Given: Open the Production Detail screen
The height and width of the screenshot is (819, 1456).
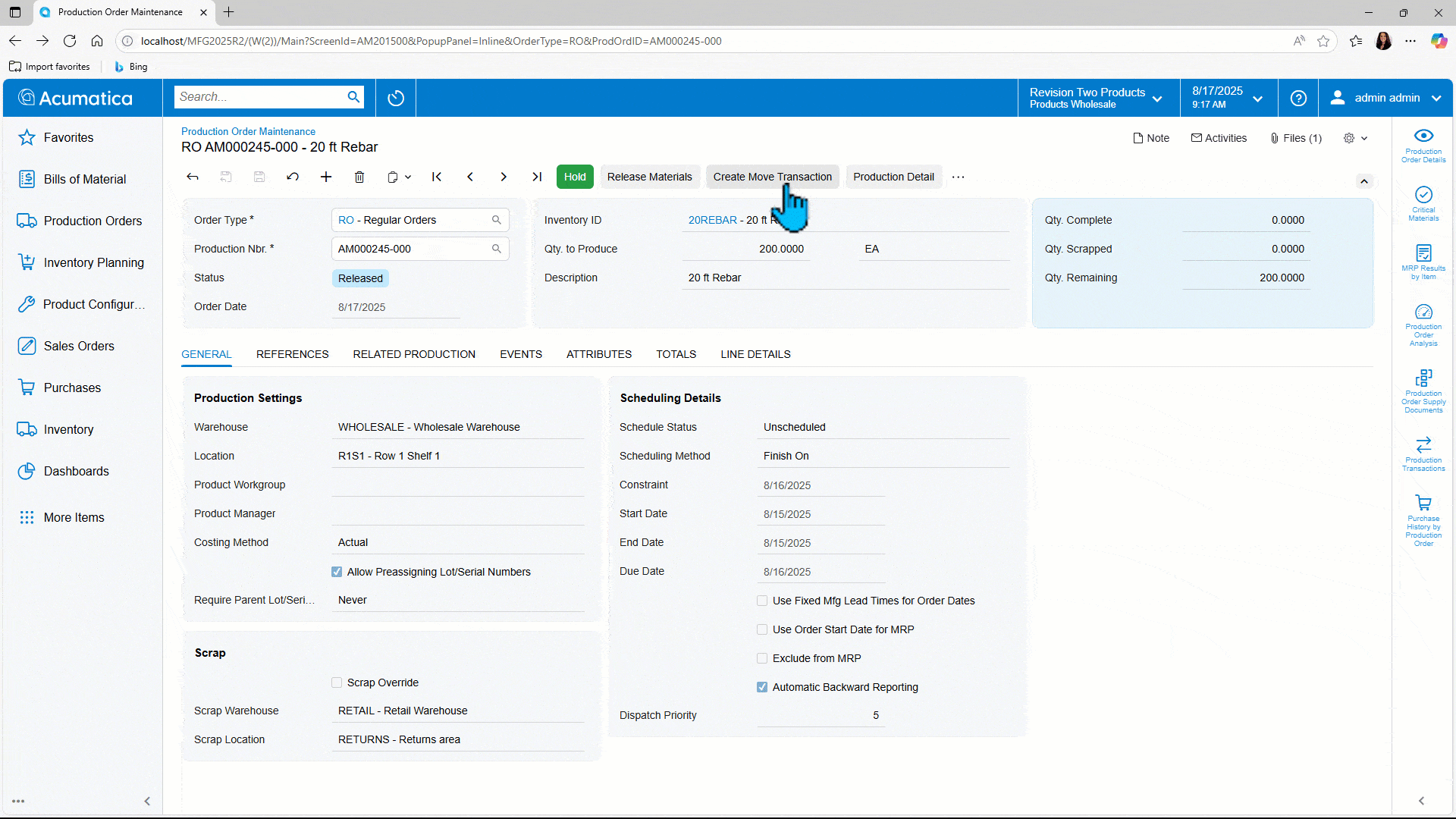Looking at the screenshot, I should coord(893,177).
